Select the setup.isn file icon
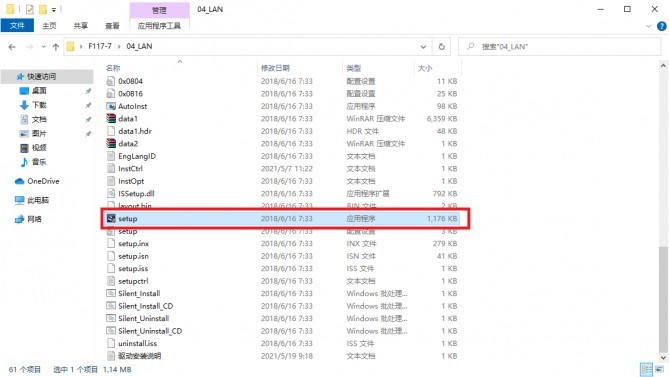669x377 pixels. (111, 256)
